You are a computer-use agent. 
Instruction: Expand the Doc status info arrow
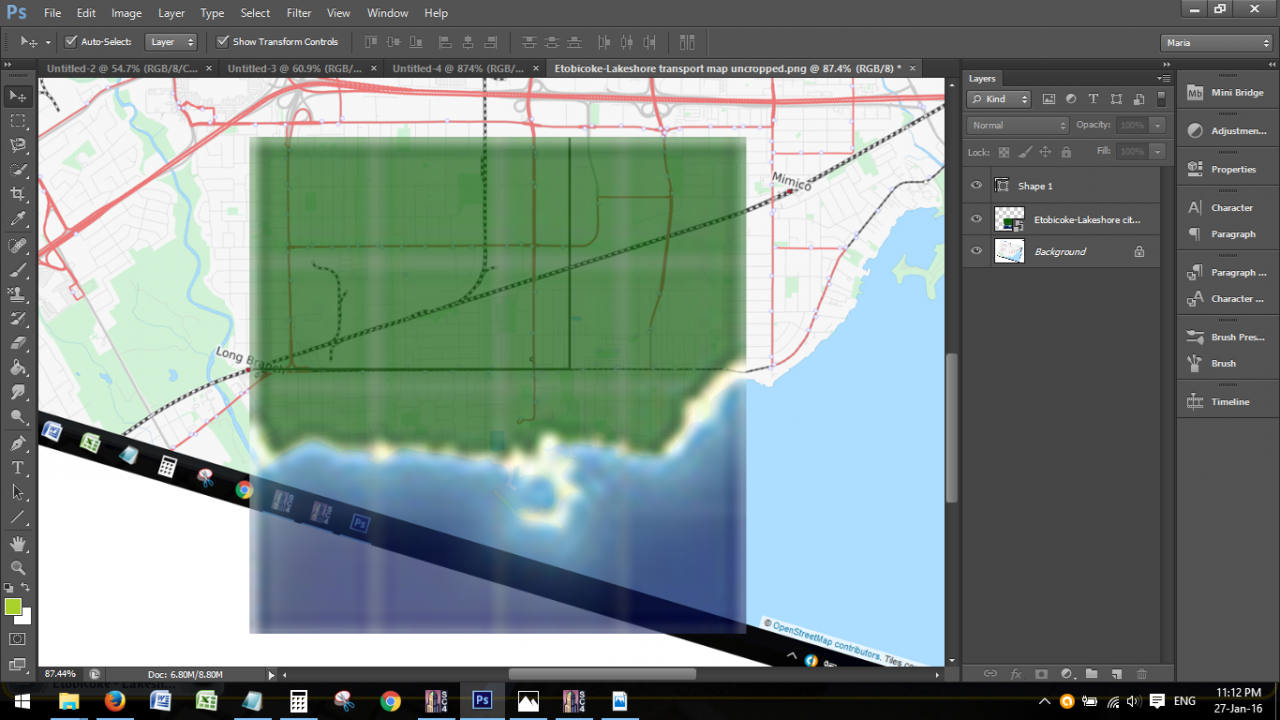(x=271, y=675)
